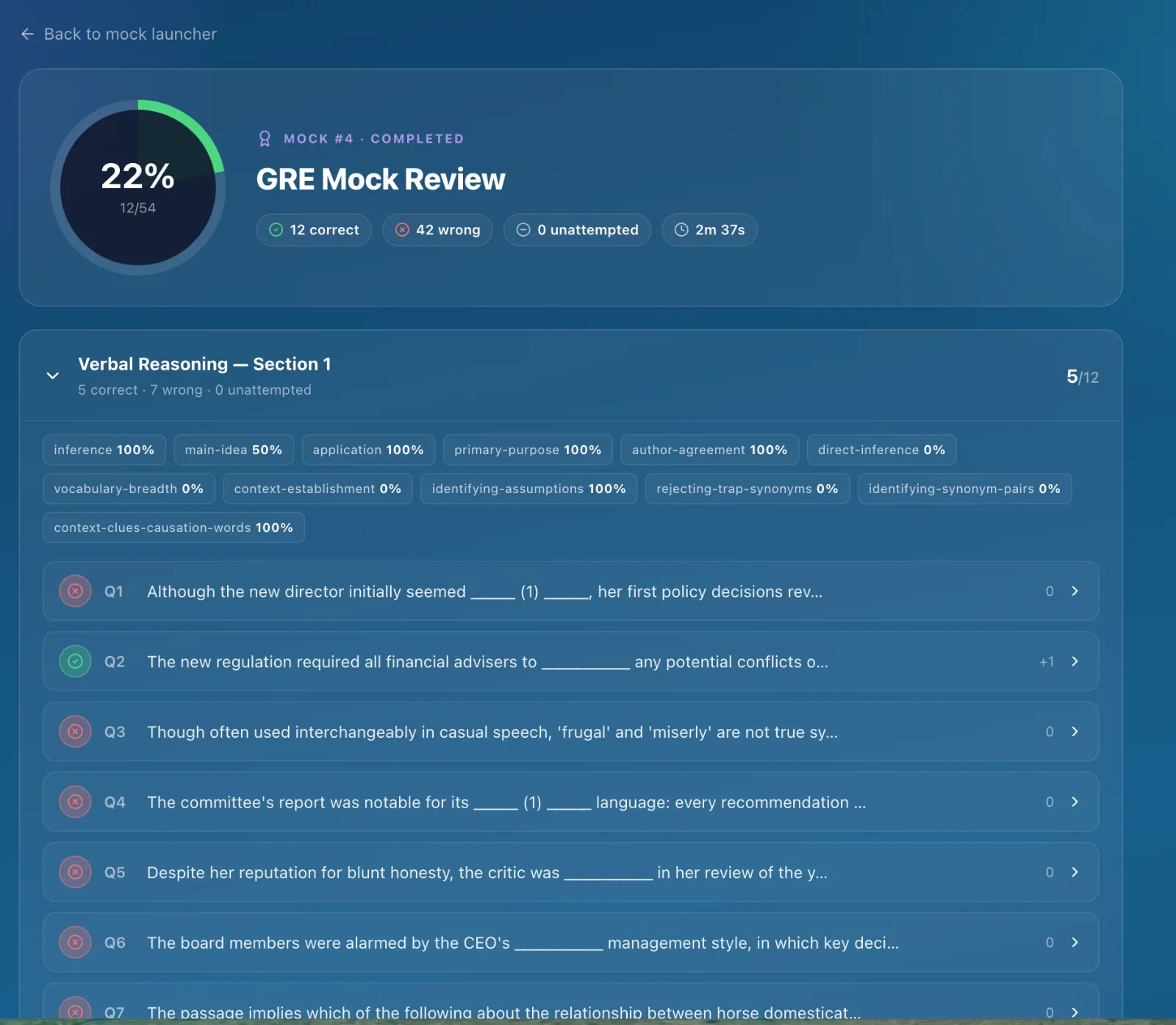This screenshot has height=1025, width=1176.
Task: Click the clock icon in 2m 37s
Action: (x=681, y=230)
